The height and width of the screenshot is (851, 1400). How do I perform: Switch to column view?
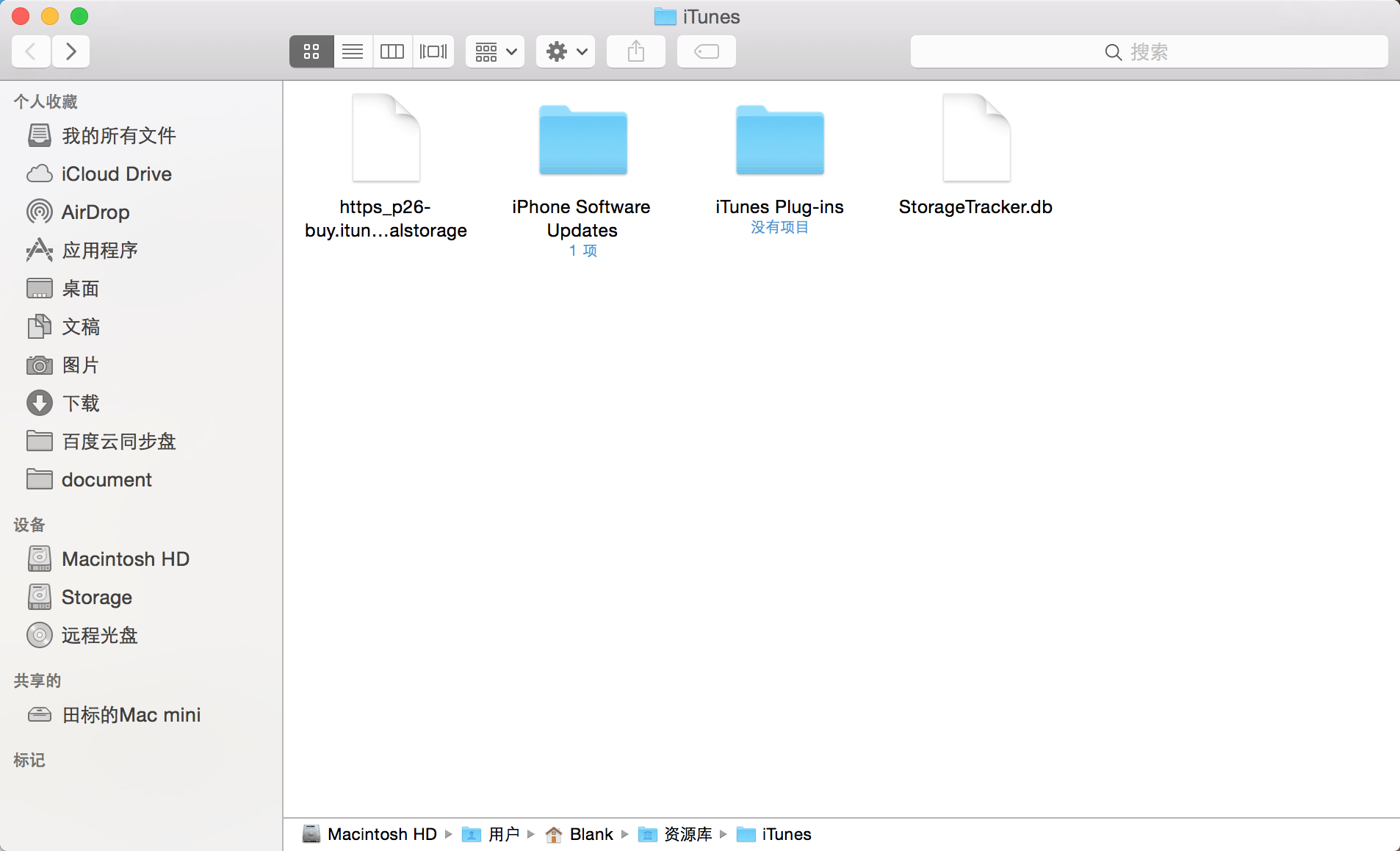click(x=392, y=51)
